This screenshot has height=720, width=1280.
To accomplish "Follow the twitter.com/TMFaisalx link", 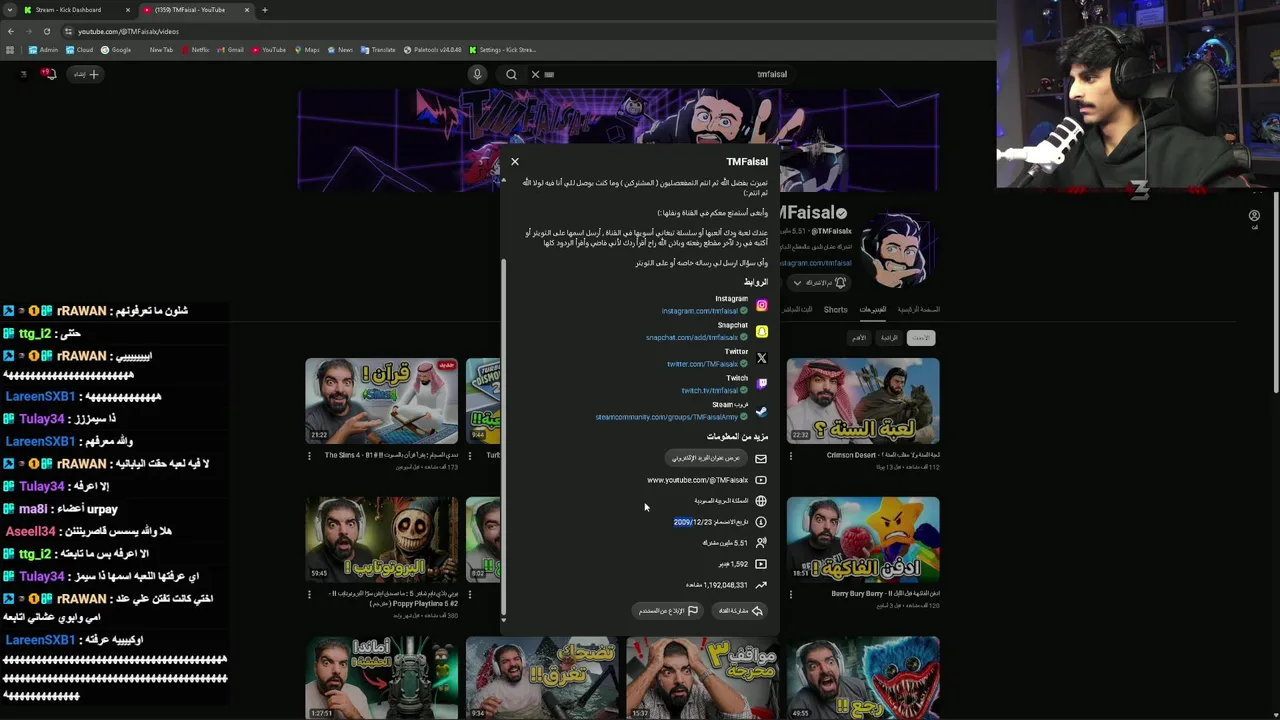I will [702, 364].
